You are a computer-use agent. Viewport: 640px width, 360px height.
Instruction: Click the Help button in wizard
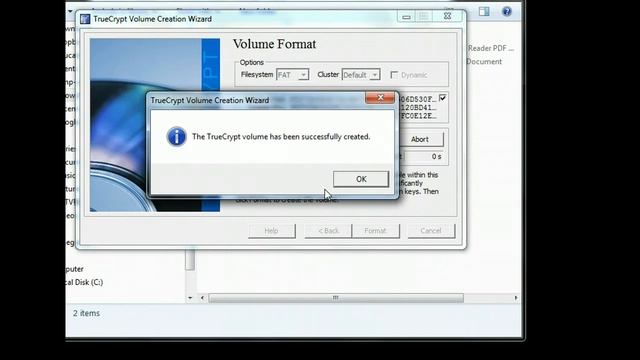pos(271,231)
